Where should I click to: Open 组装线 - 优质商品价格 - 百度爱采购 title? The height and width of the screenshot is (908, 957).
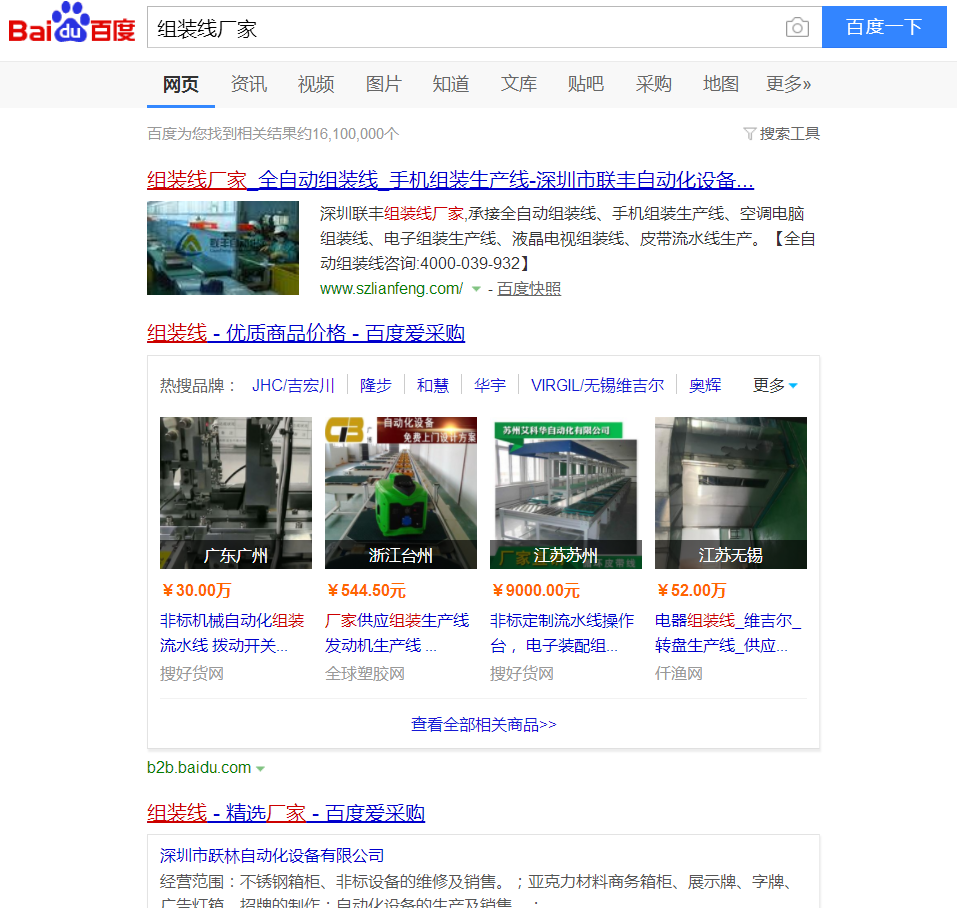click(306, 333)
